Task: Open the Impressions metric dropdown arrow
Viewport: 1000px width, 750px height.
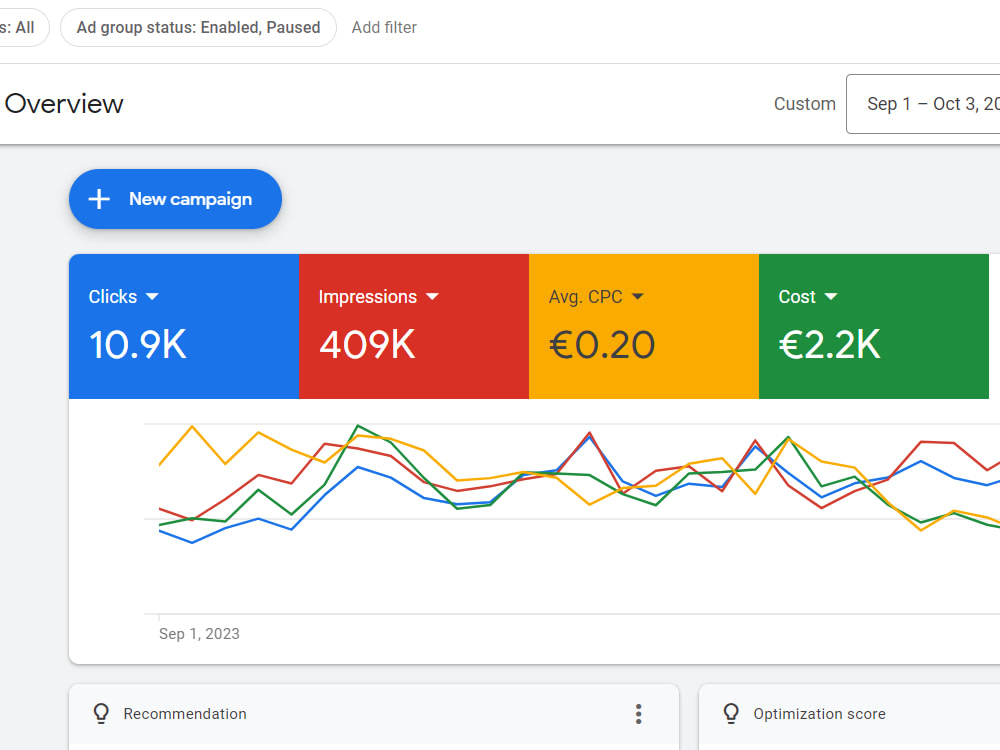Action: pyautogui.click(x=432, y=297)
